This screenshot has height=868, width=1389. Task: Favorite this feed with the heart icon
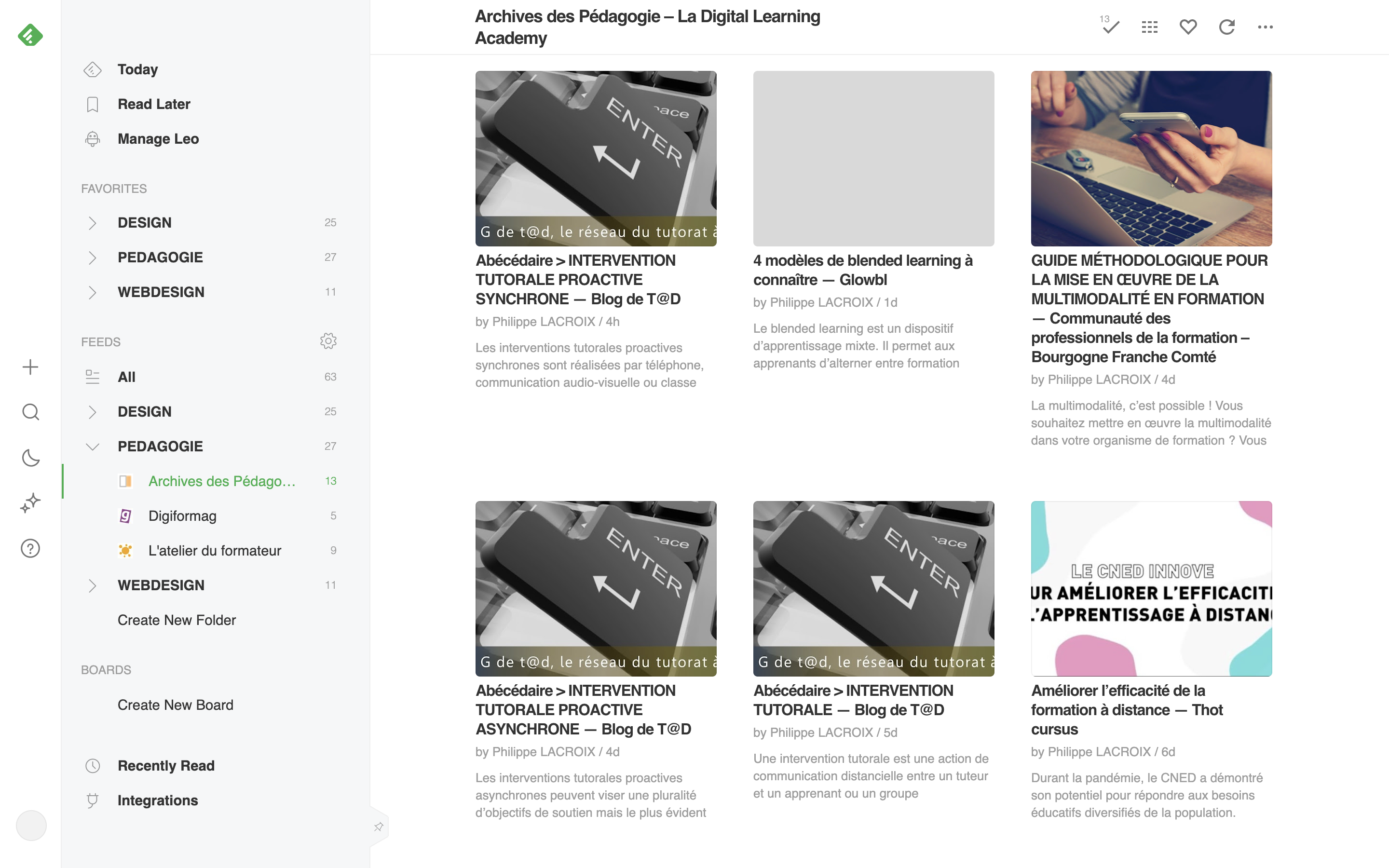point(1187,27)
